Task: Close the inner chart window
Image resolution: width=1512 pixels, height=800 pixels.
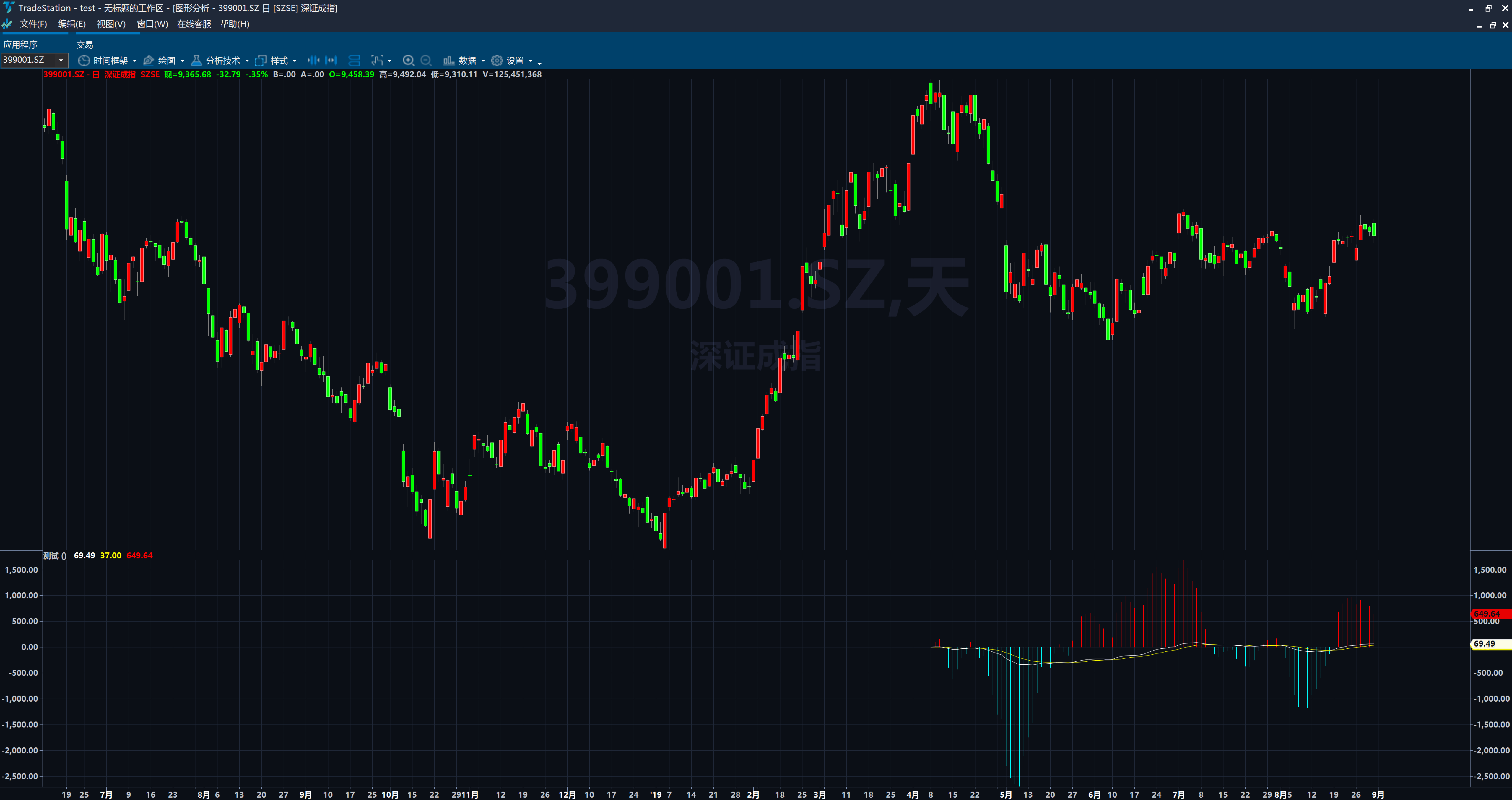Action: (1506, 25)
